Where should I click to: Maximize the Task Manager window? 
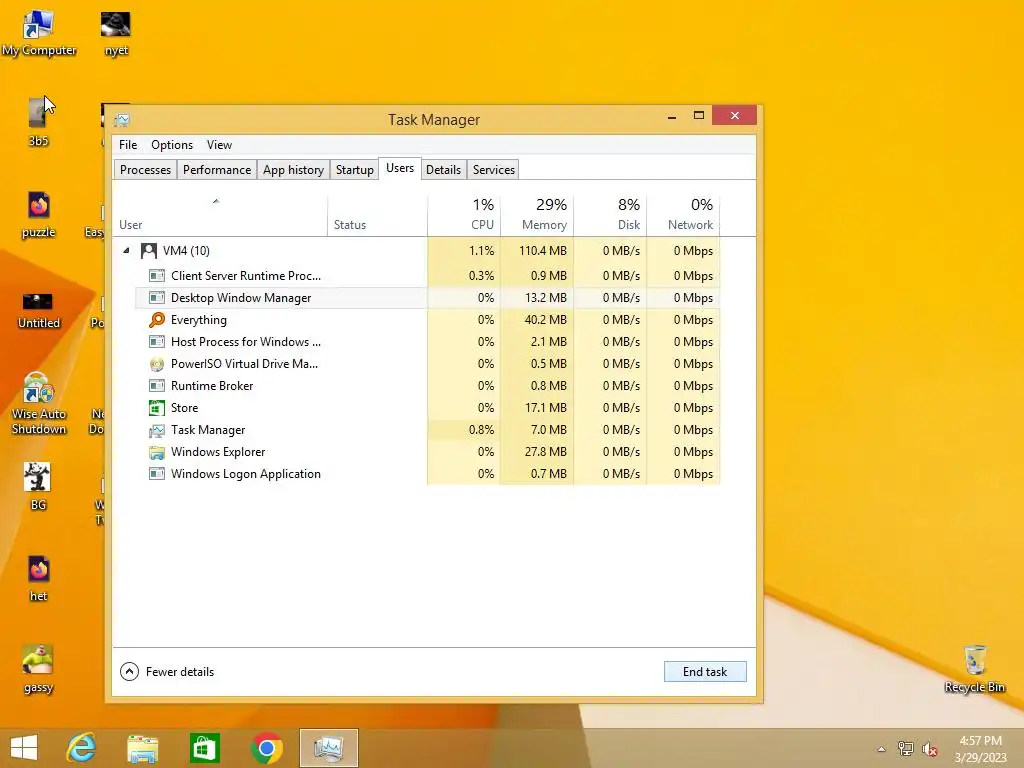click(699, 116)
